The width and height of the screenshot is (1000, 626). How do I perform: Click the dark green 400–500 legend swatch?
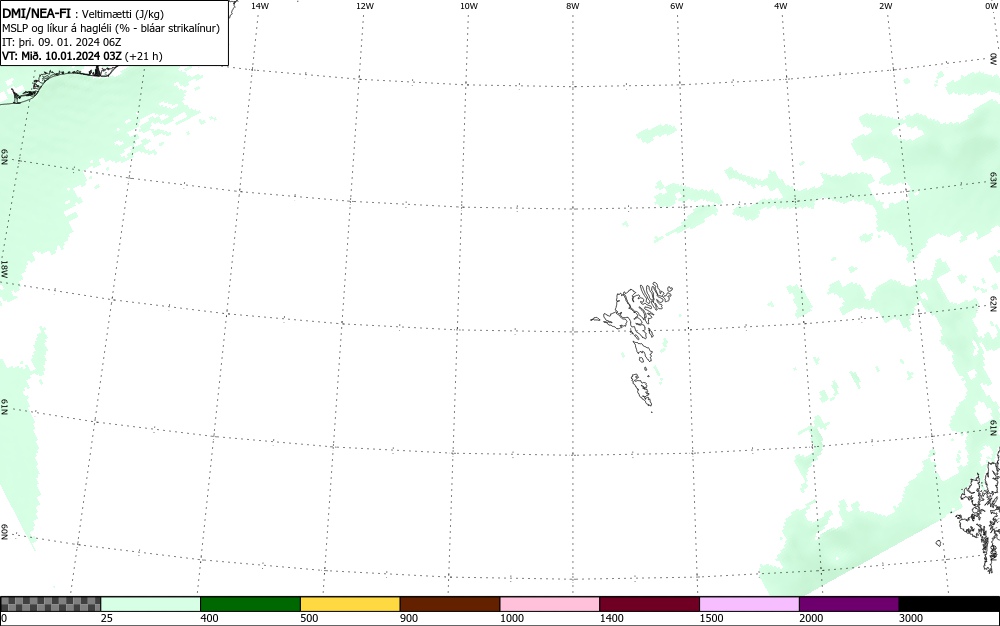250,604
